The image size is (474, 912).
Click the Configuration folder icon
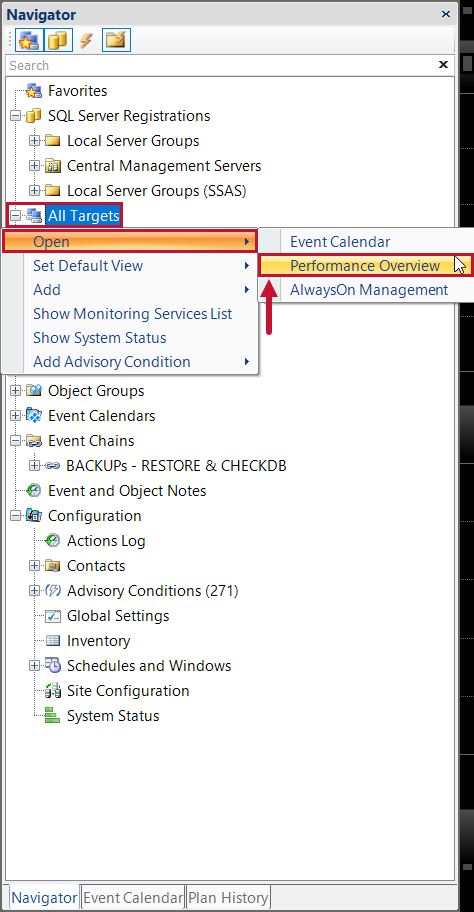click(34, 516)
